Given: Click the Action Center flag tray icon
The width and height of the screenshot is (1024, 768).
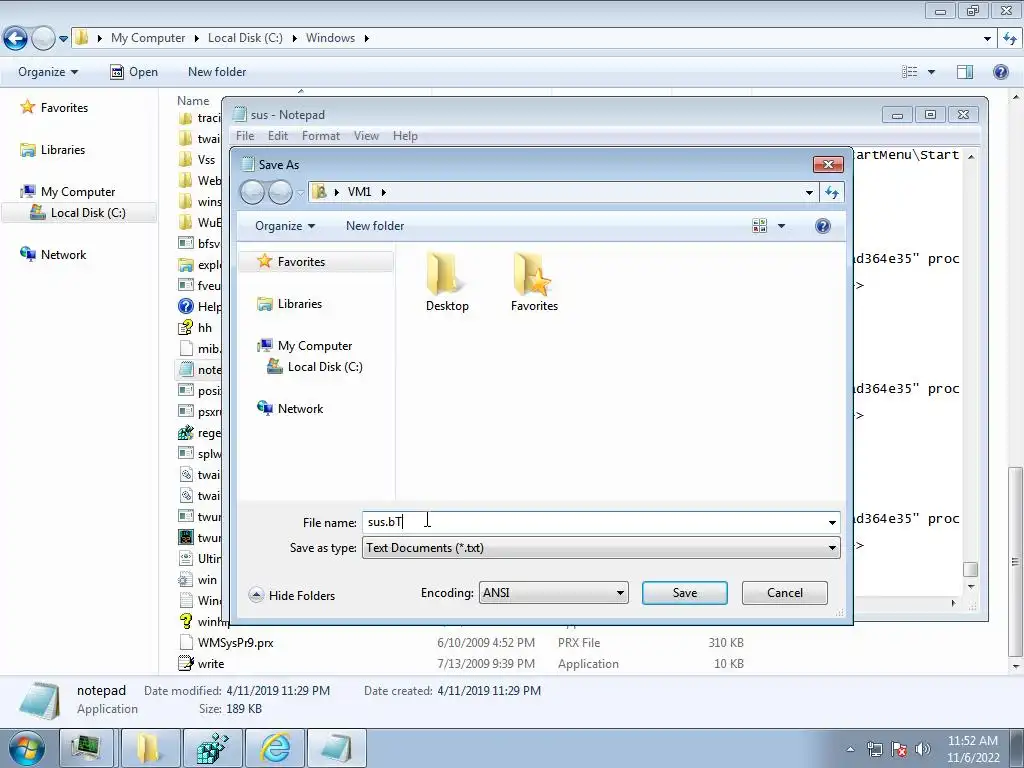Looking at the screenshot, I should tap(899, 749).
